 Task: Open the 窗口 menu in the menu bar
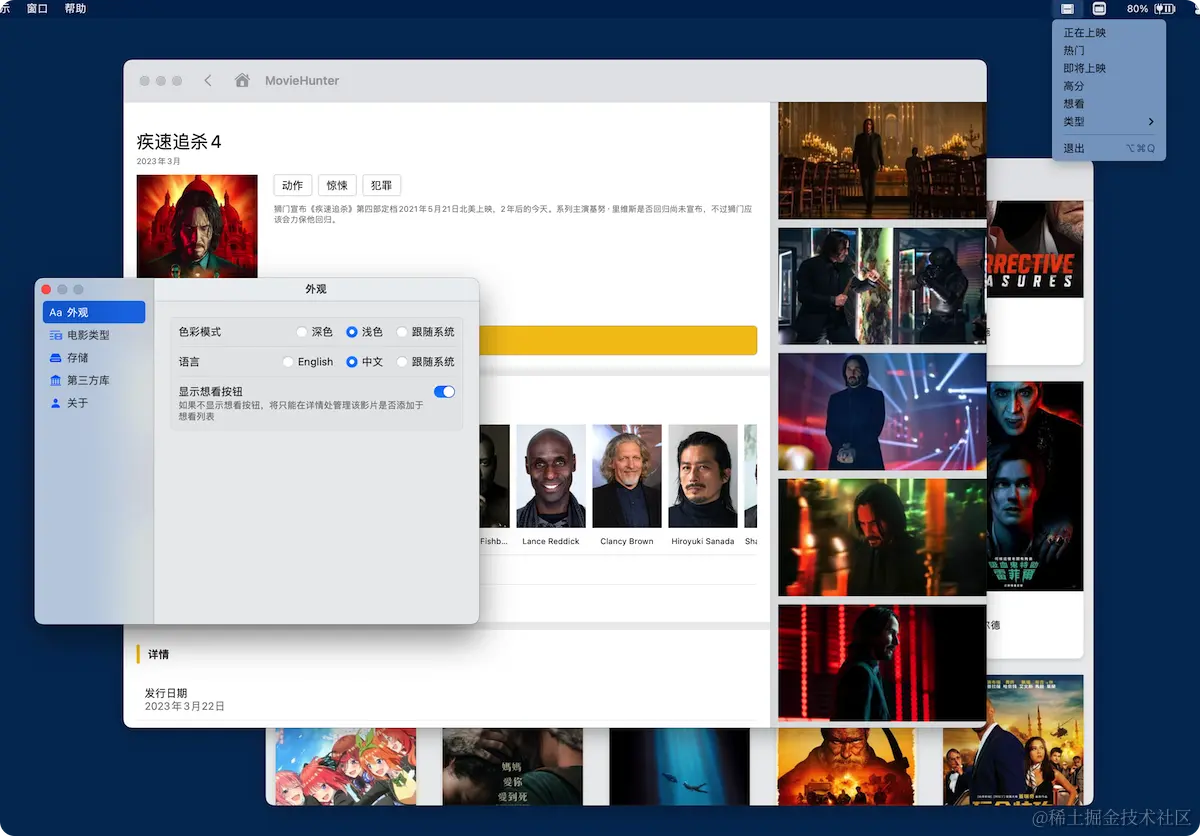37,8
